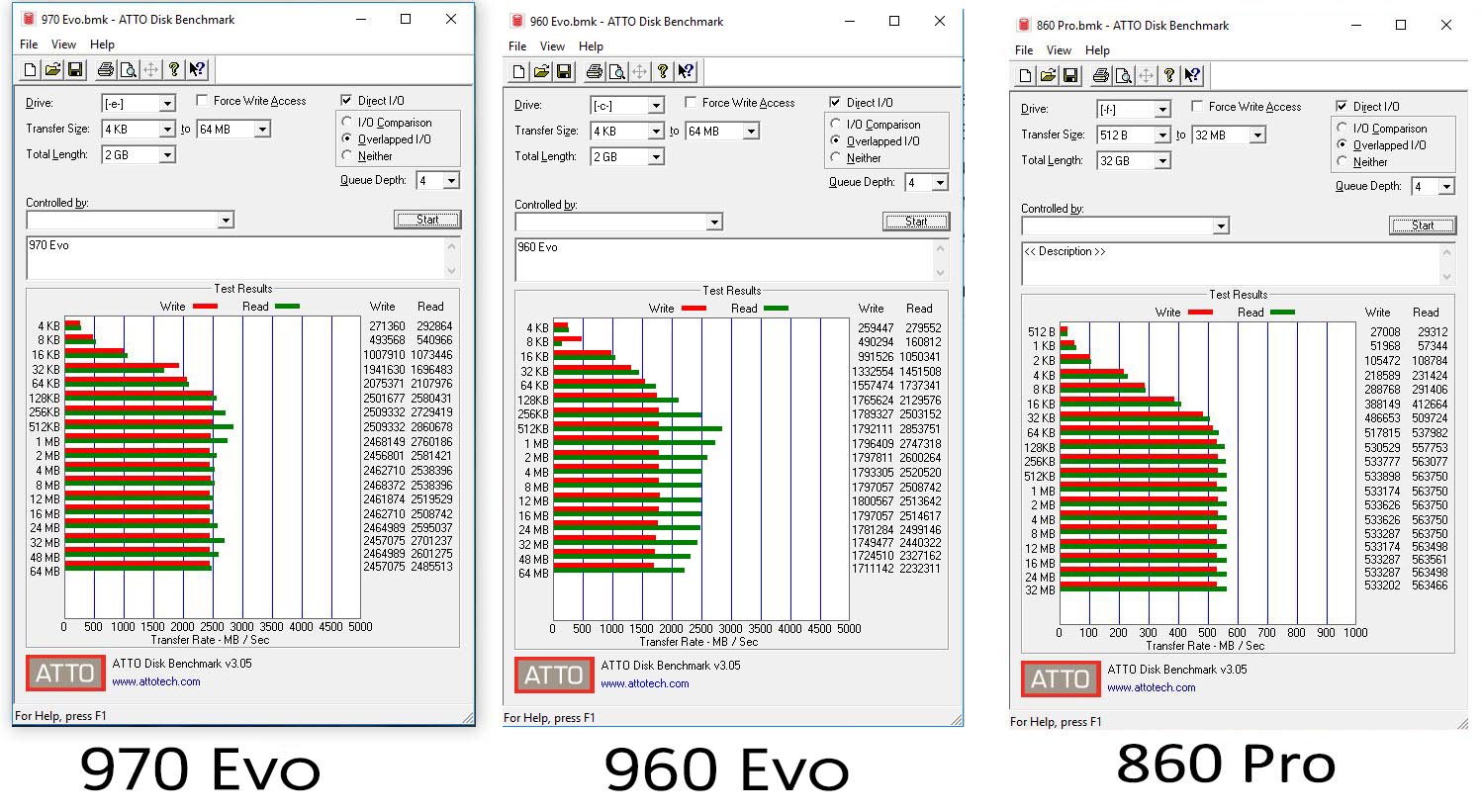Uncheck Direct I/O in 970 Evo window
The image size is (1482, 812).
coord(346,100)
